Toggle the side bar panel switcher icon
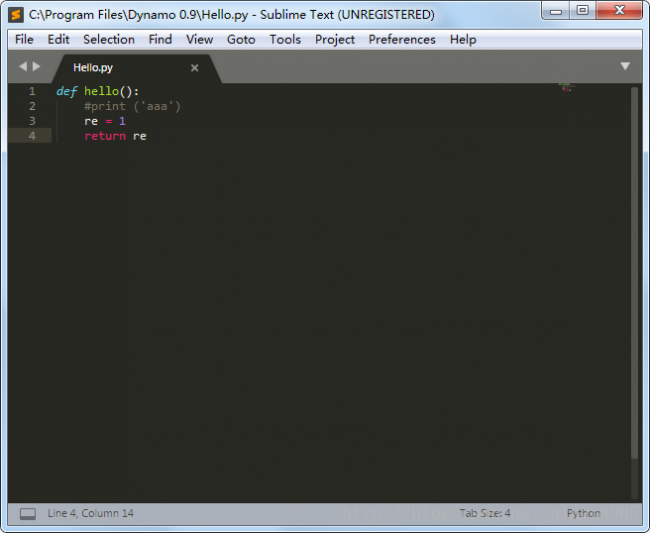 (x=28, y=514)
